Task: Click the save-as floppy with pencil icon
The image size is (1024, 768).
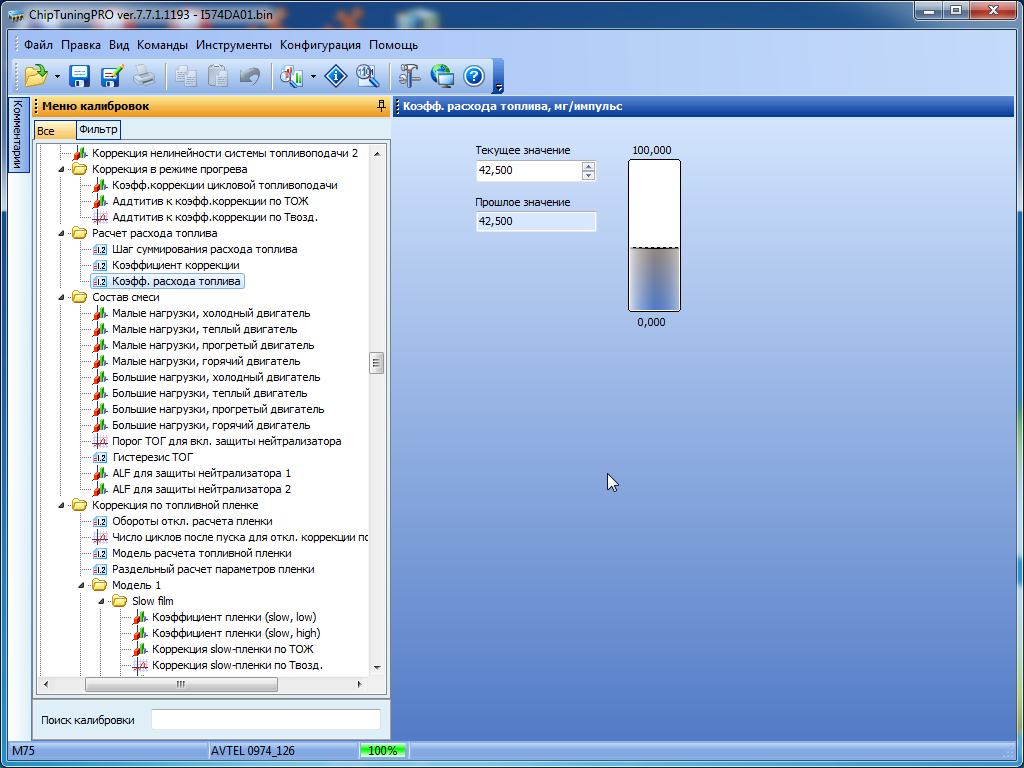Action: tap(111, 76)
